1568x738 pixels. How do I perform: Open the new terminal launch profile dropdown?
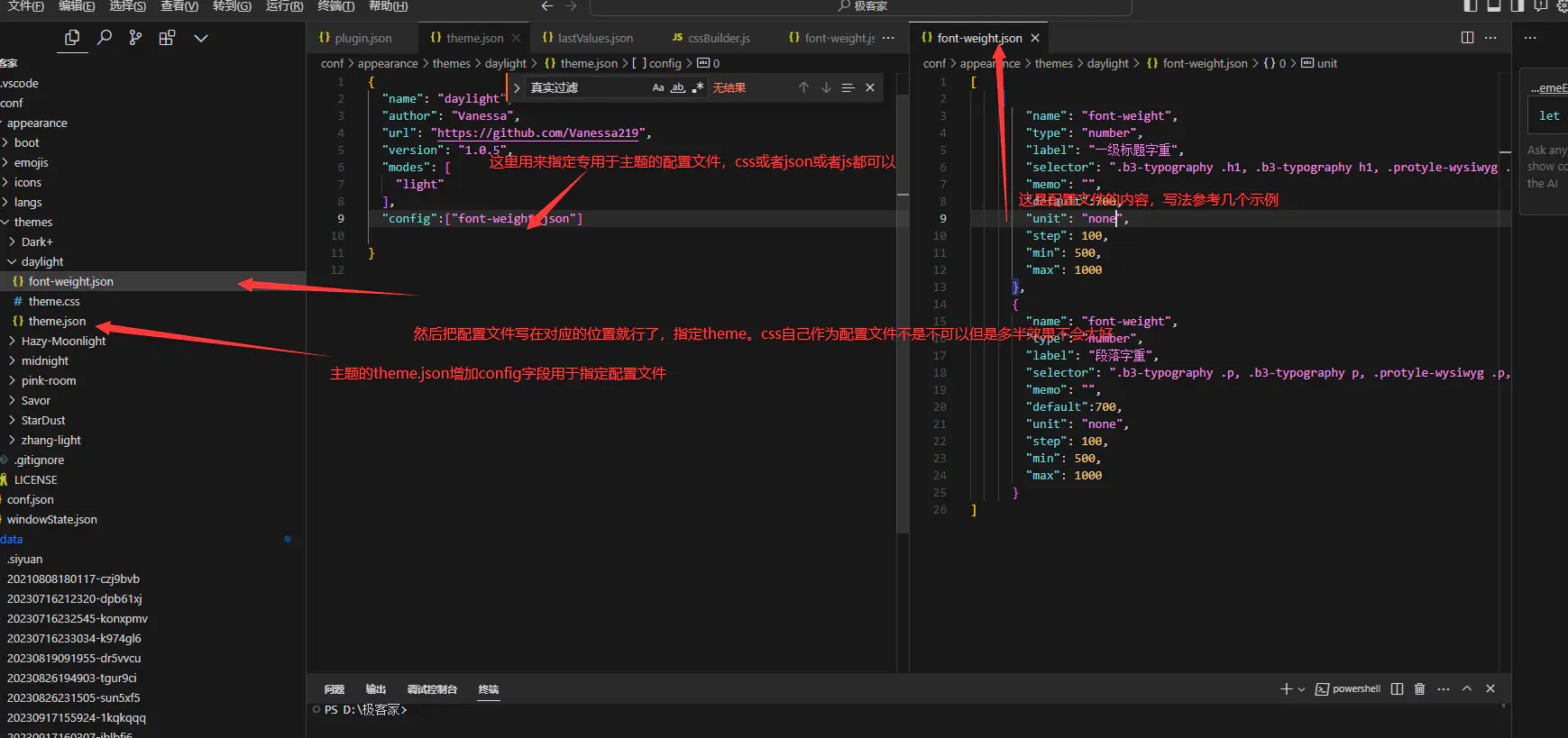point(1301,688)
